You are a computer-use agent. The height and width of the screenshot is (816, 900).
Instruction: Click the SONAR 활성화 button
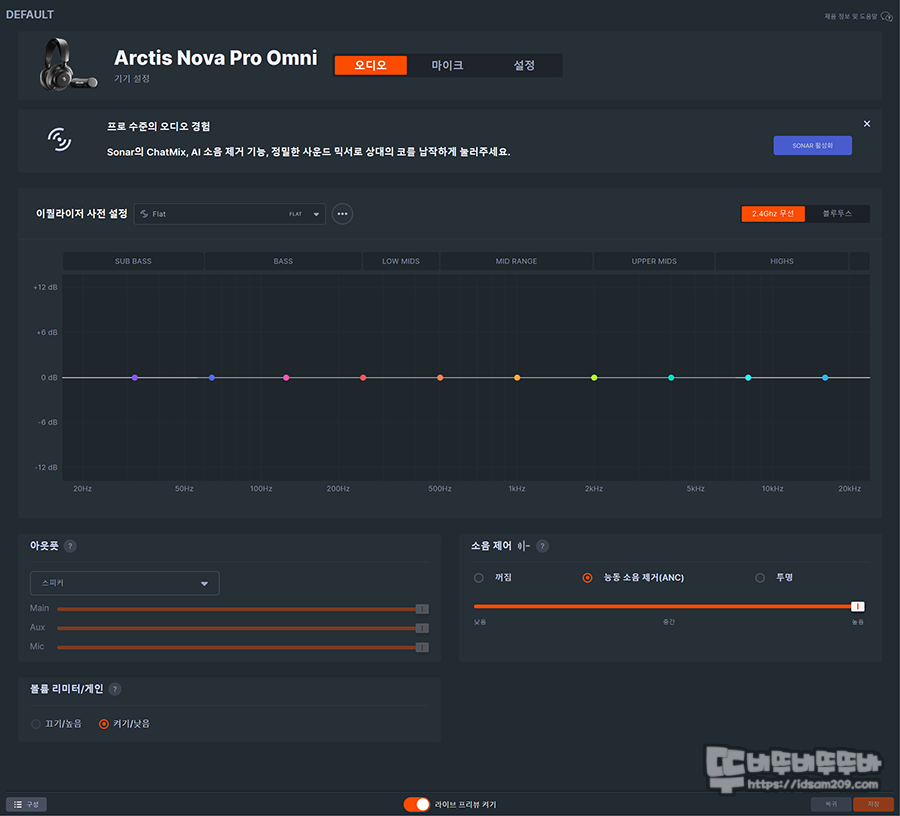coord(812,145)
